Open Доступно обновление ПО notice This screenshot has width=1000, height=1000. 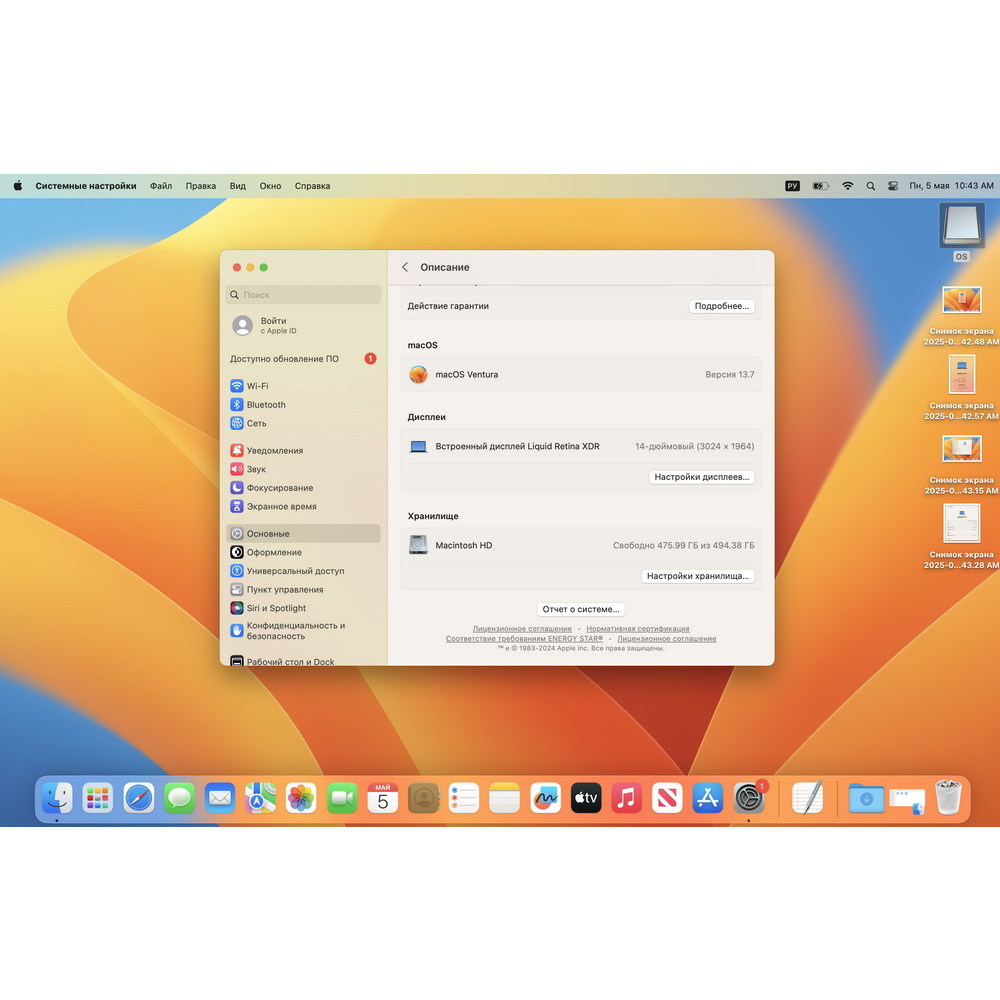tap(304, 358)
